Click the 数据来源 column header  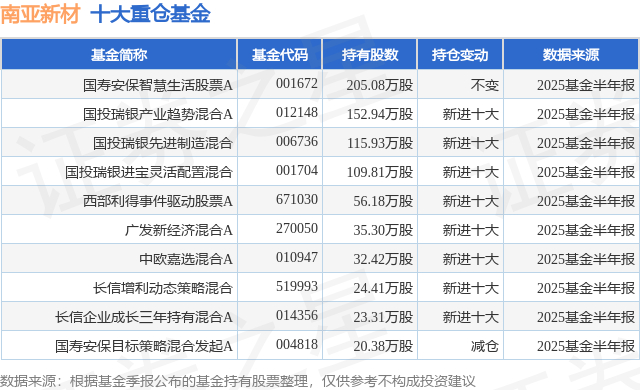click(x=571, y=55)
